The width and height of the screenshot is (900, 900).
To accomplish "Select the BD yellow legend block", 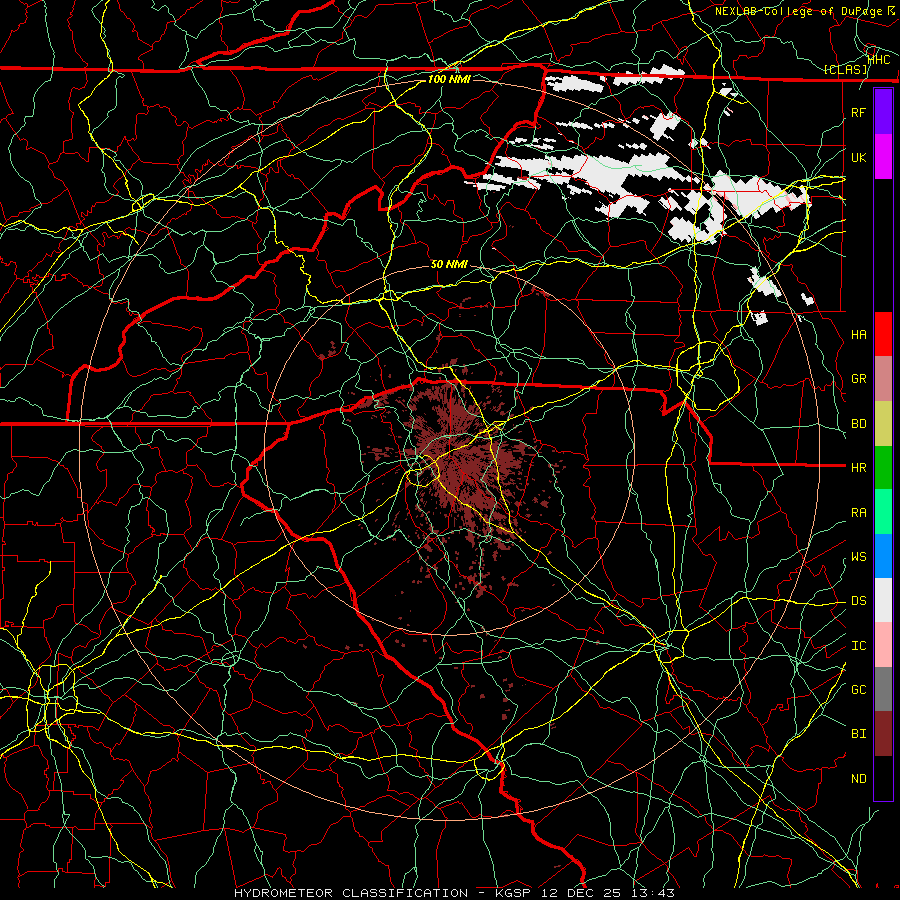I will coord(883,424).
